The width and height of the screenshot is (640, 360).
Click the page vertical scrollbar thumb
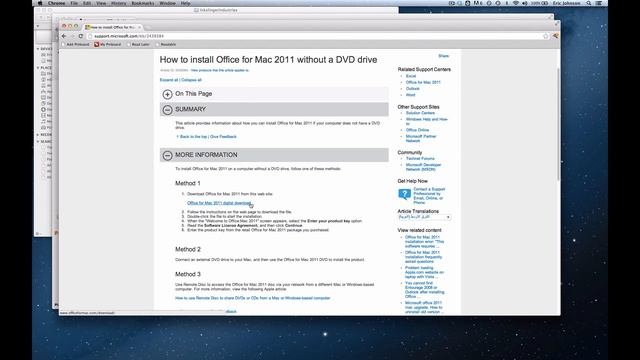point(558,124)
